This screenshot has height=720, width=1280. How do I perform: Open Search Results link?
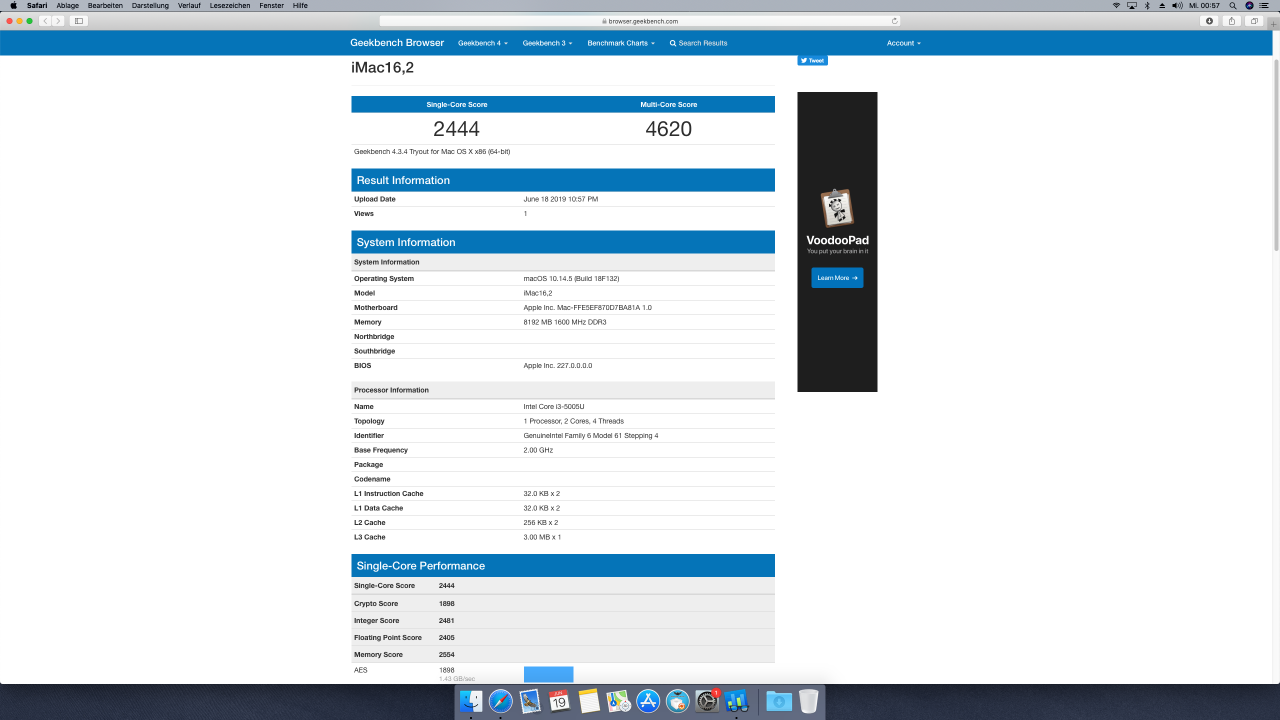[698, 43]
